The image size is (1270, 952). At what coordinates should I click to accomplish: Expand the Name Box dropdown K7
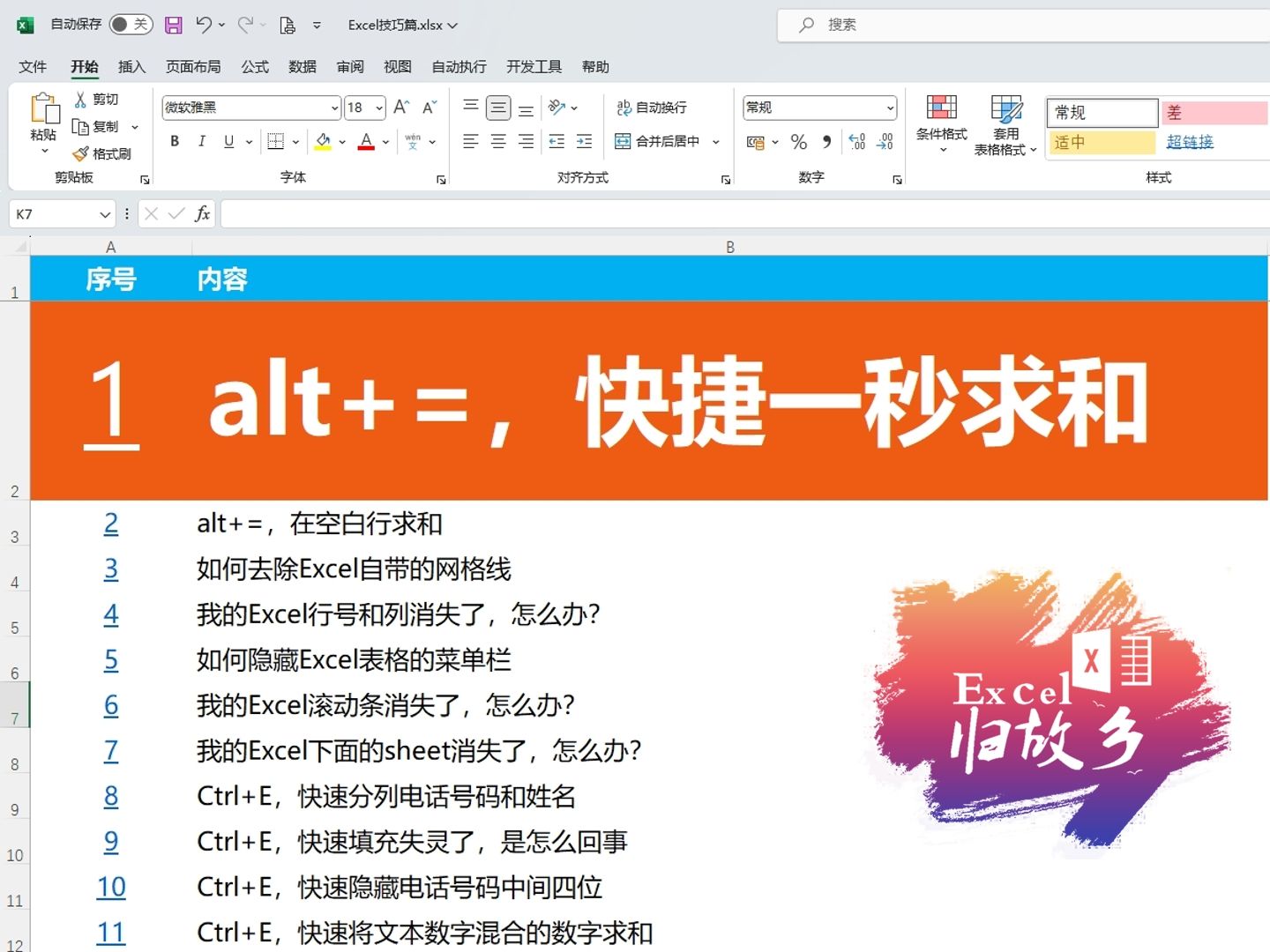click(x=105, y=214)
